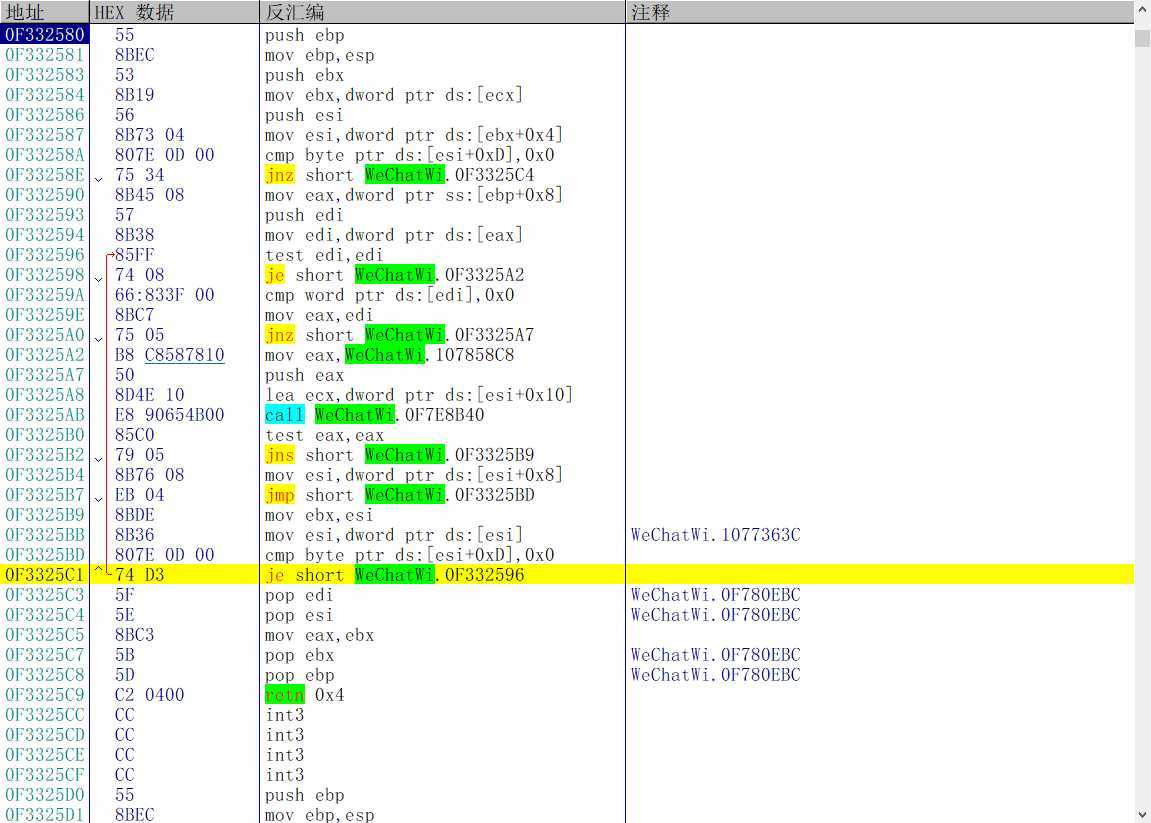The height and width of the screenshot is (823, 1151).
Task: Click hex bytes 66:833F 00
Action: [x=164, y=295]
